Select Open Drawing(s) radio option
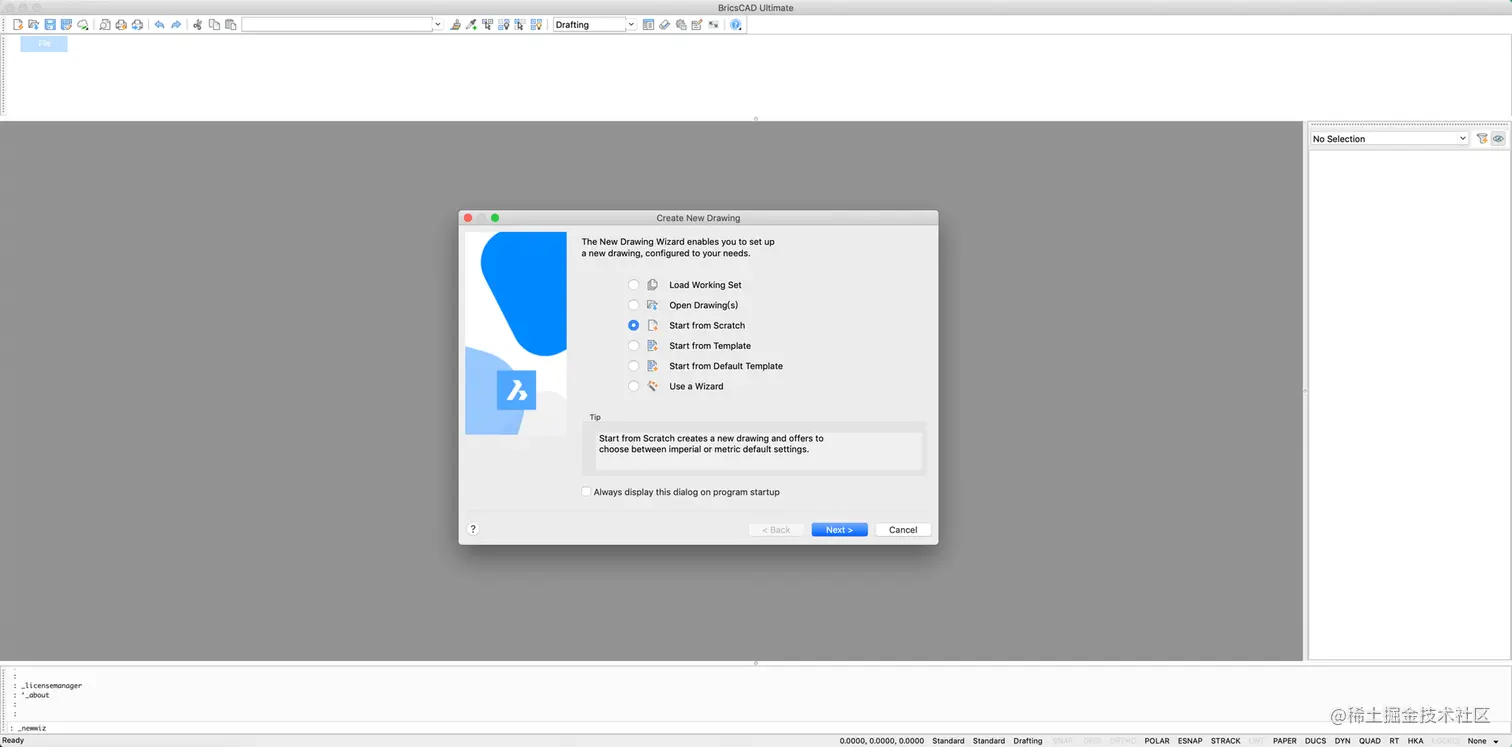Screen dimensions: 1512x747 tap(634, 305)
